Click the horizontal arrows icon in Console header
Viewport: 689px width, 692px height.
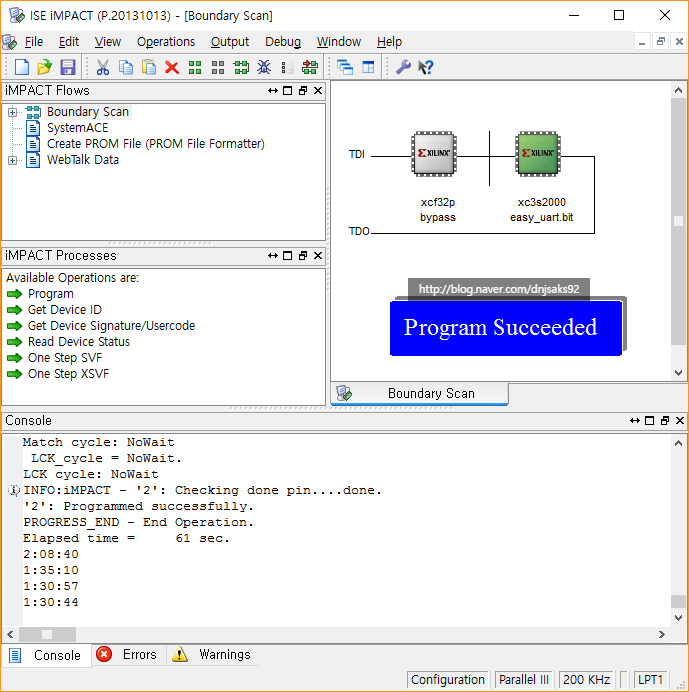coord(635,421)
